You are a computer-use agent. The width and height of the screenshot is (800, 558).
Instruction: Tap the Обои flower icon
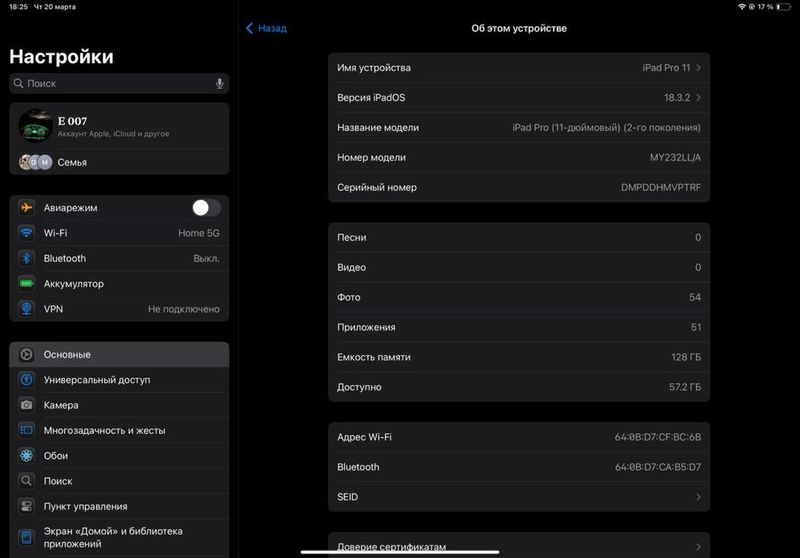click(x=27, y=455)
